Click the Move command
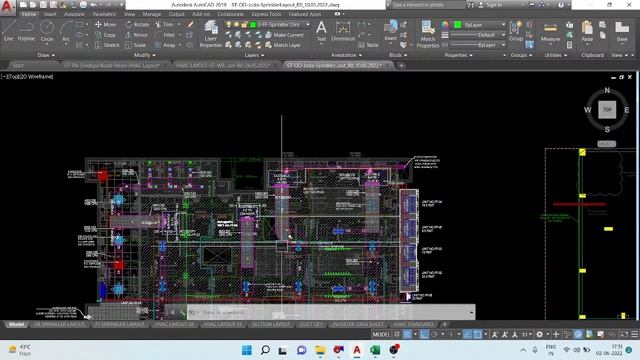640x360 pixels. click(105, 24)
